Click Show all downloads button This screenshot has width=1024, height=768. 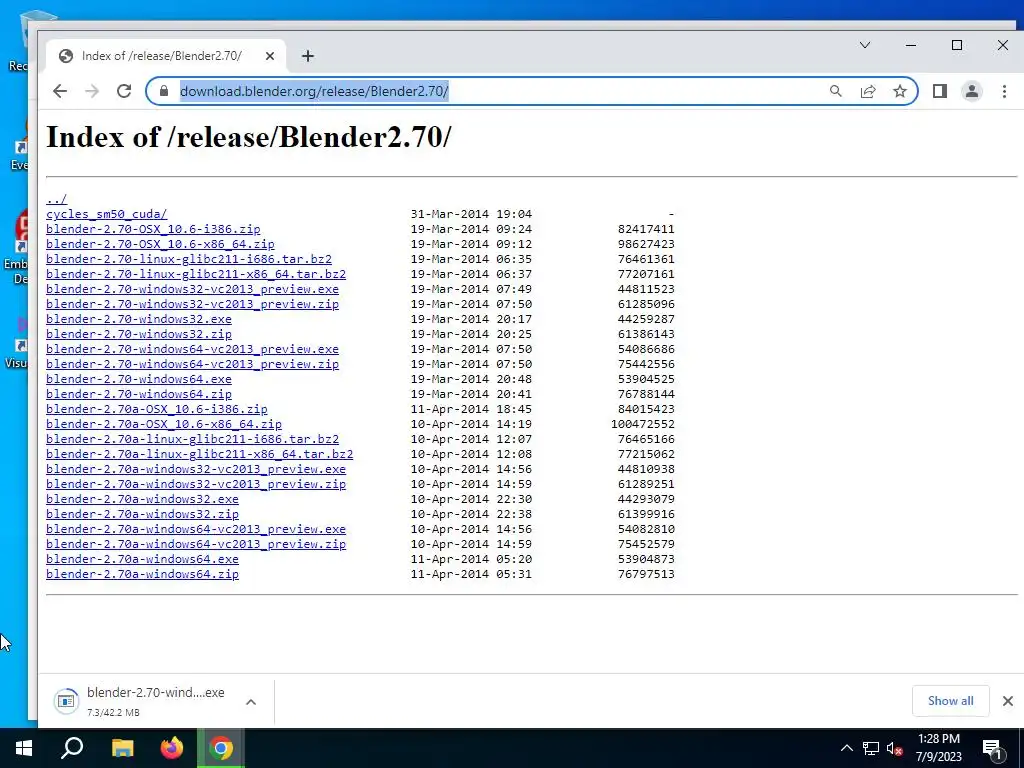point(950,701)
